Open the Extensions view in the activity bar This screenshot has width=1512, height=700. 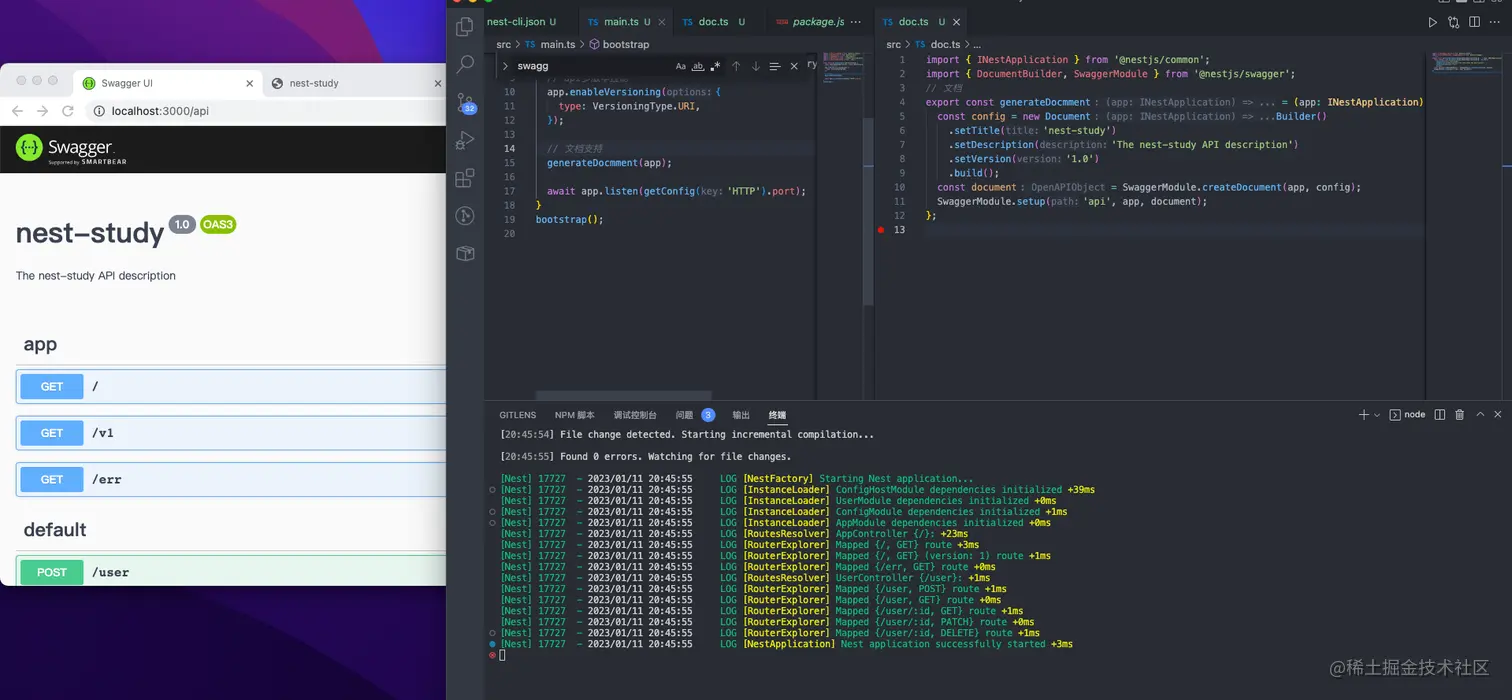coord(465,179)
